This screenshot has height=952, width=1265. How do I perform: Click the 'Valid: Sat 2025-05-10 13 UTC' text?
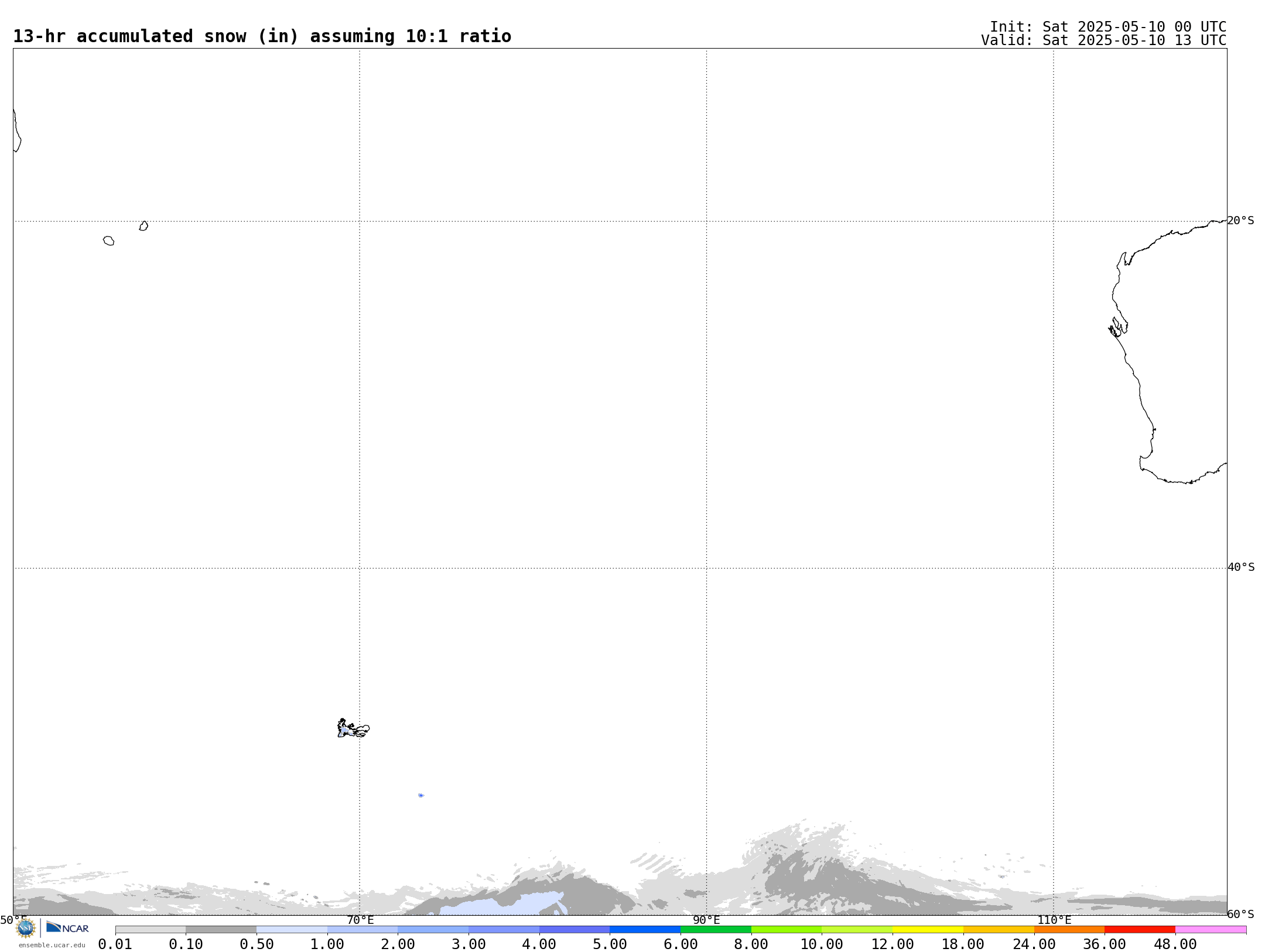[1104, 40]
